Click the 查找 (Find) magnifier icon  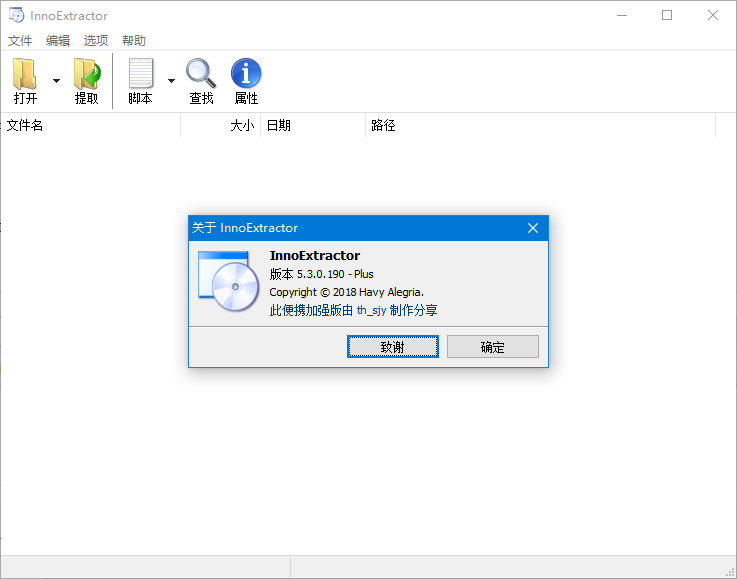point(201,73)
